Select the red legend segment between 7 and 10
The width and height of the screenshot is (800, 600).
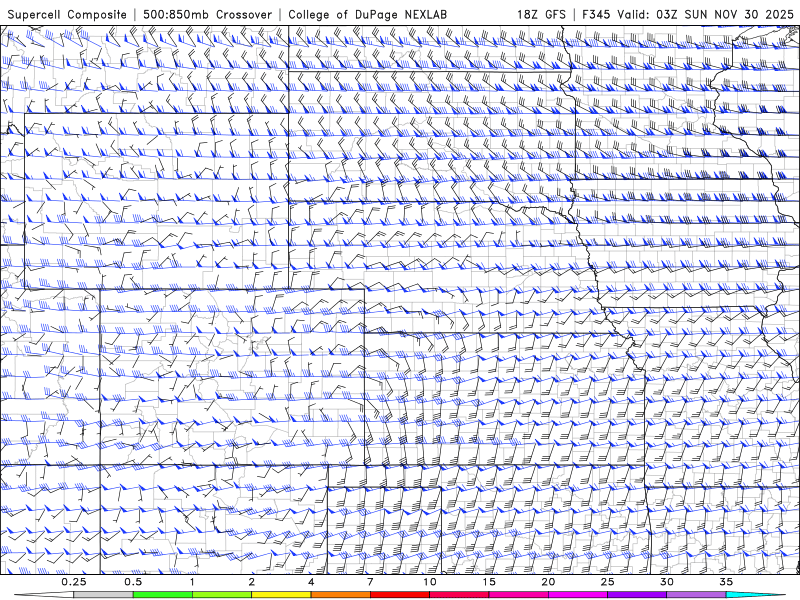[399, 595]
